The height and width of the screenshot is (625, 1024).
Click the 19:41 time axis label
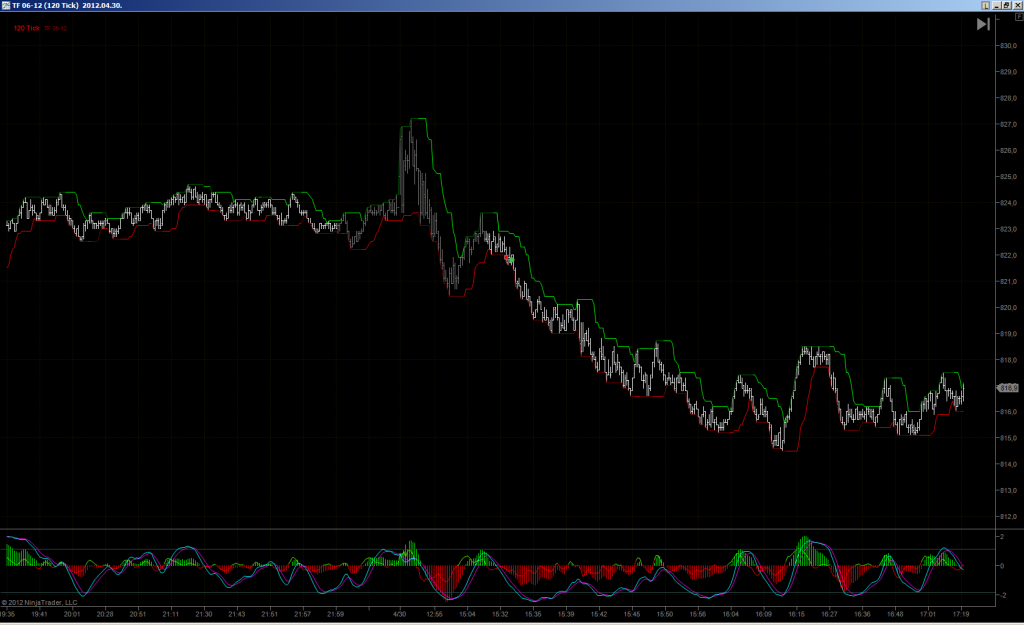39,614
